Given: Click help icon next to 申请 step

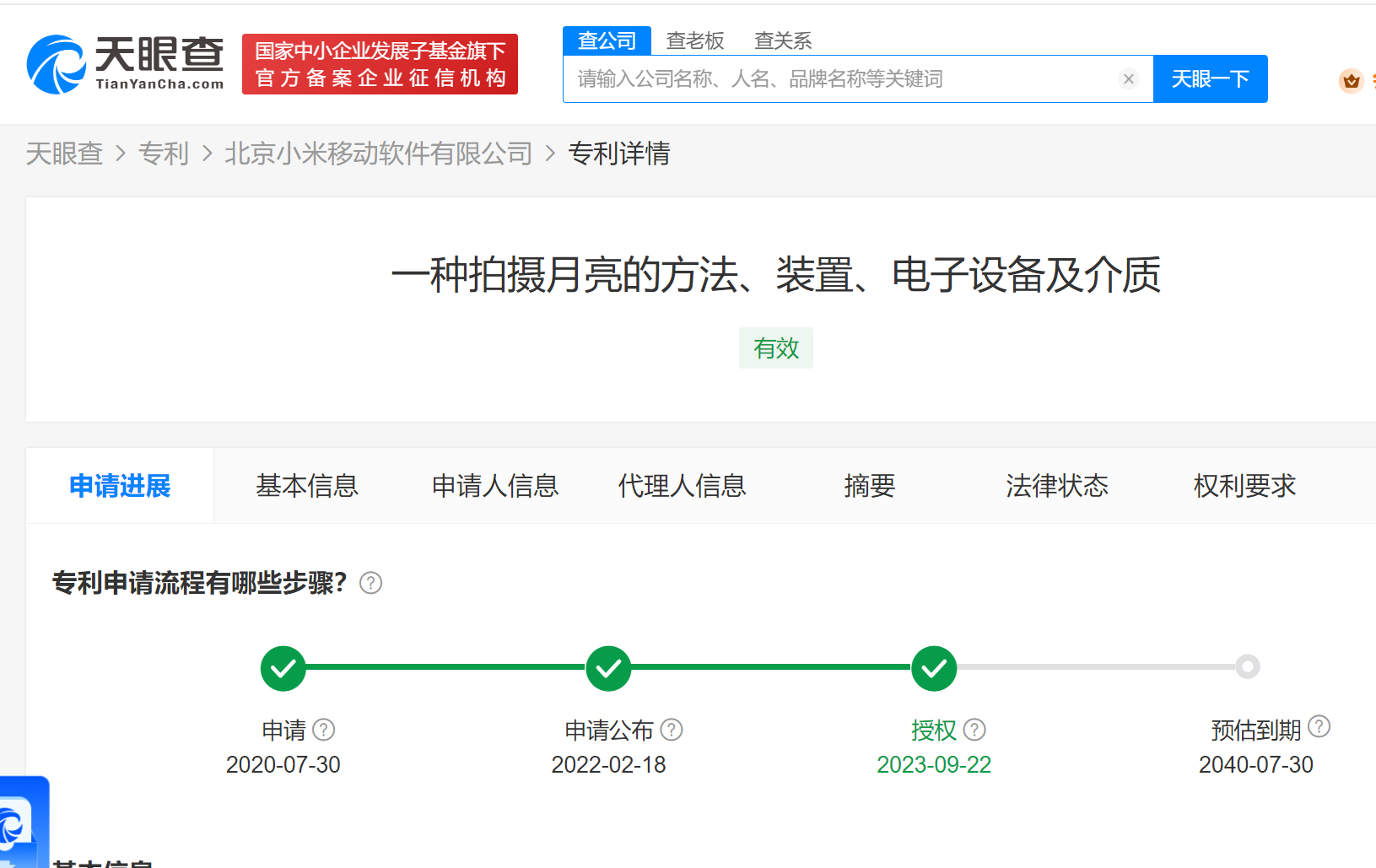Looking at the screenshot, I should (x=324, y=729).
